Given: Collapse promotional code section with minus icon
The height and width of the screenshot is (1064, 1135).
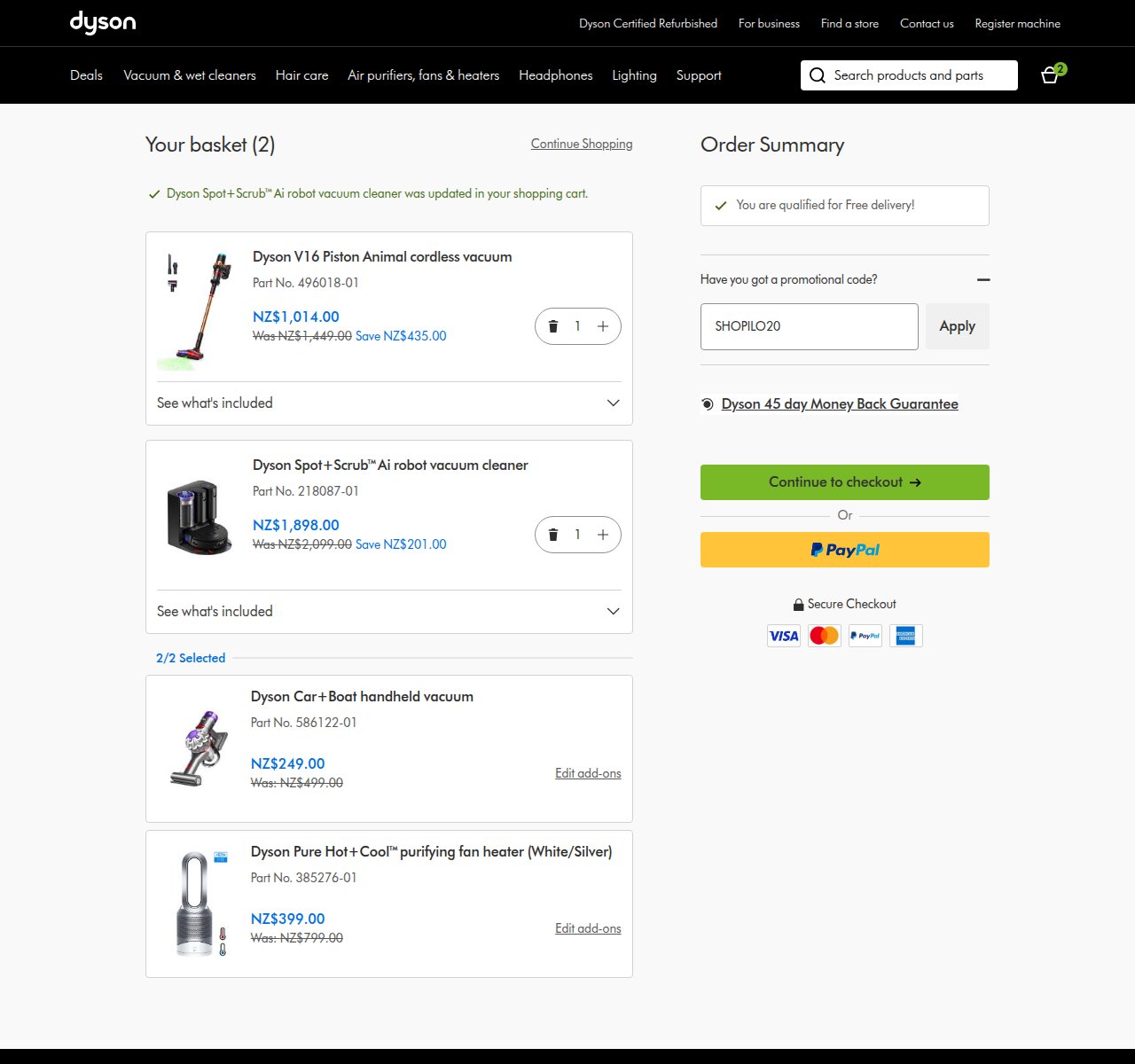Looking at the screenshot, I should pyautogui.click(x=982, y=279).
